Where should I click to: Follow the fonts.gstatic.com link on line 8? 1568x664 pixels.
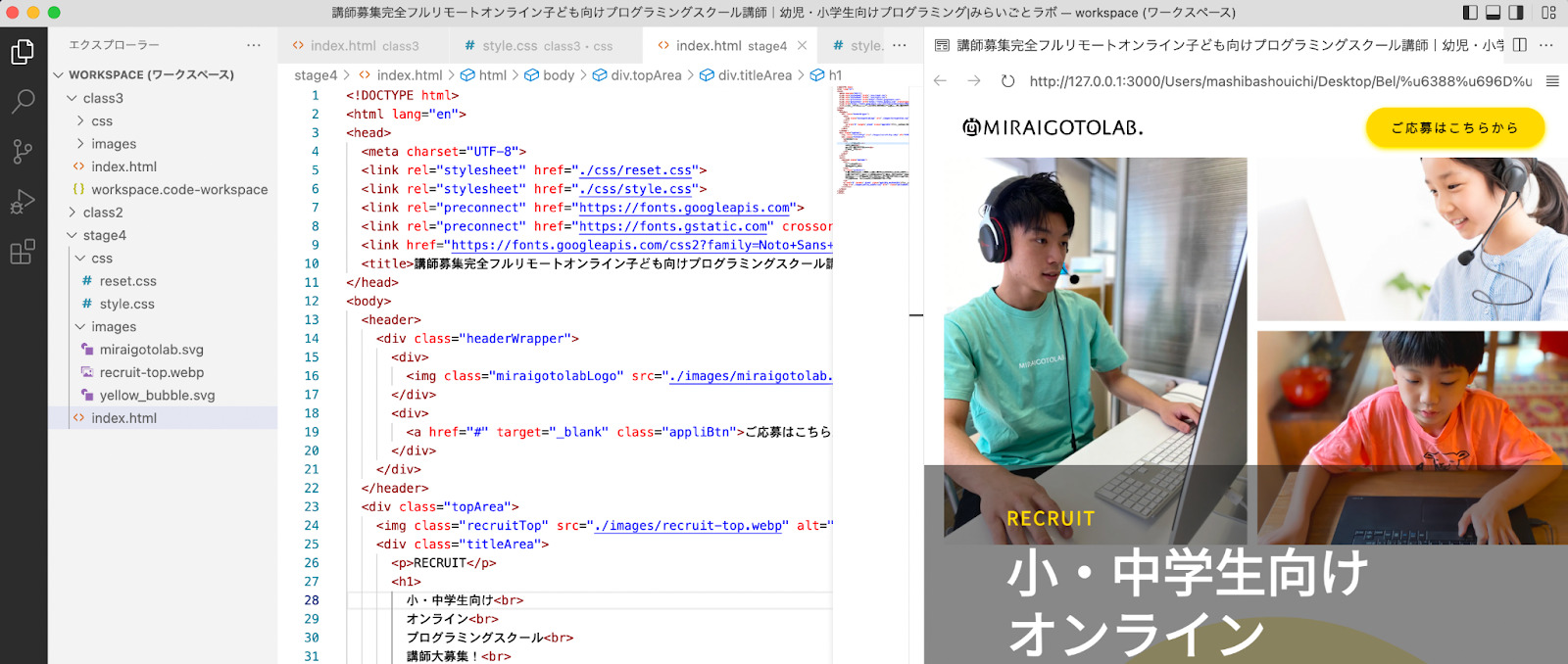tap(673, 226)
